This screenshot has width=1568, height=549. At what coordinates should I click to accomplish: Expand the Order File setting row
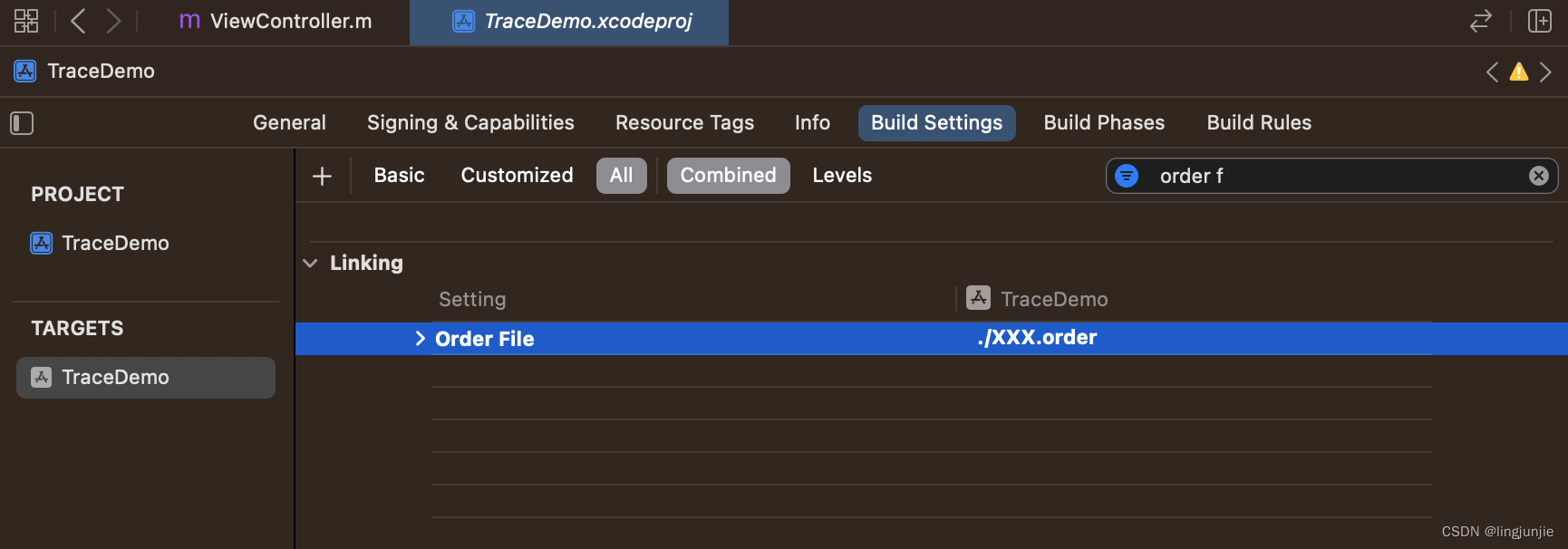tap(420, 339)
